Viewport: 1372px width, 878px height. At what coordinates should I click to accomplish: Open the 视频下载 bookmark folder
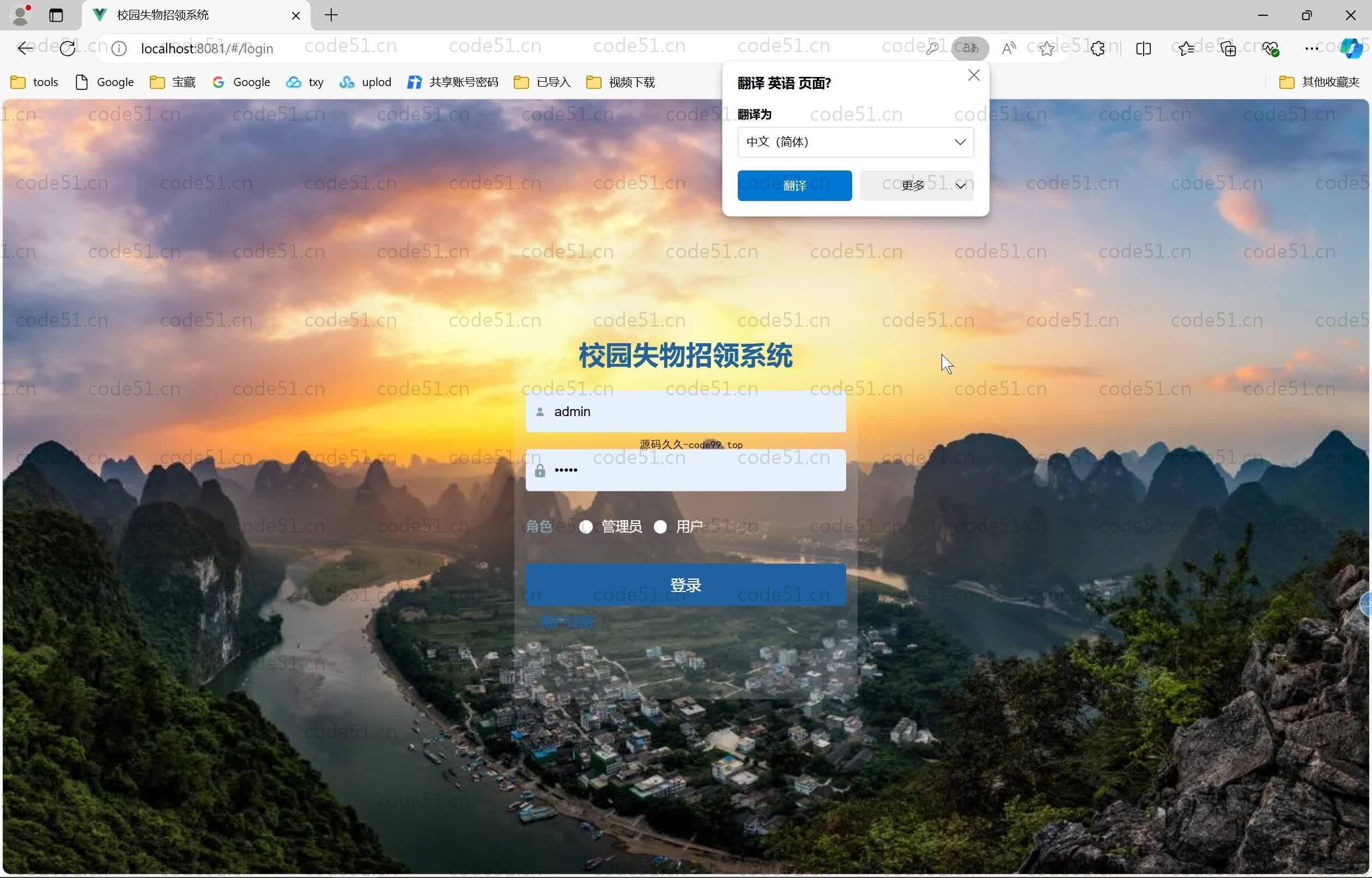(x=621, y=82)
